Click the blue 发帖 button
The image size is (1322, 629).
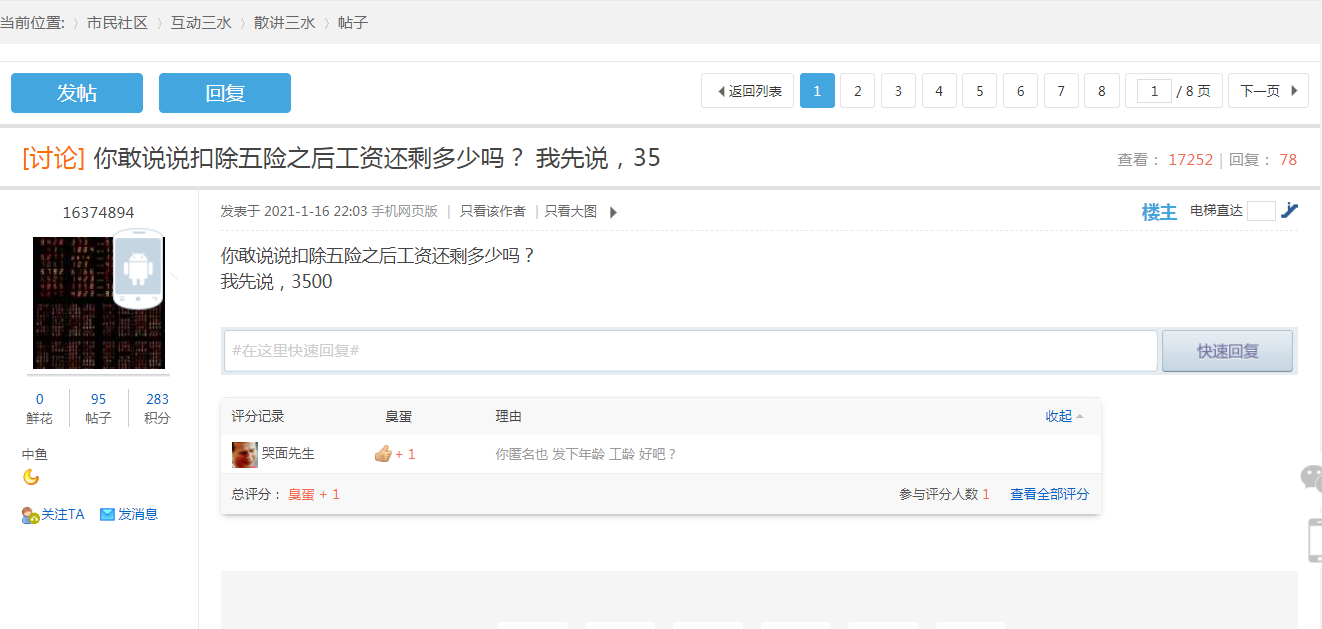tap(77, 93)
